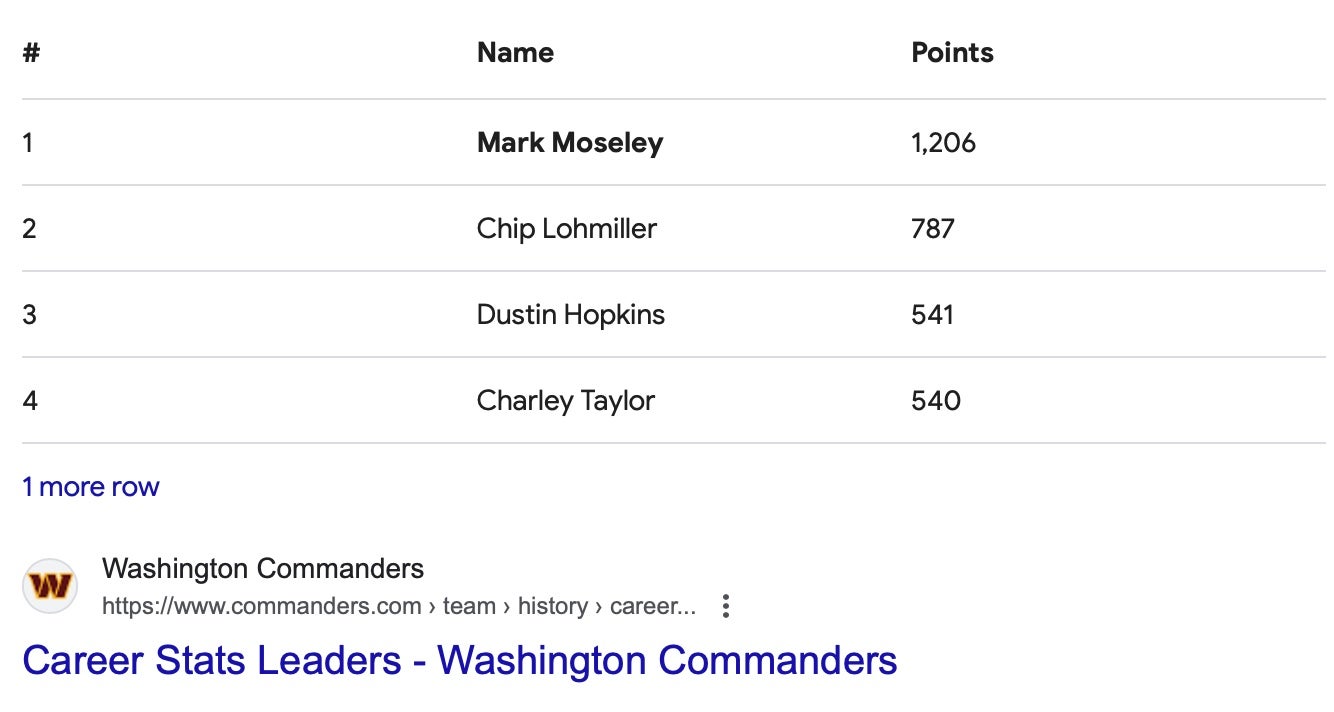Image resolution: width=1334 pixels, height=712 pixels.
Task: Click the 540 points value
Action: [x=936, y=401]
